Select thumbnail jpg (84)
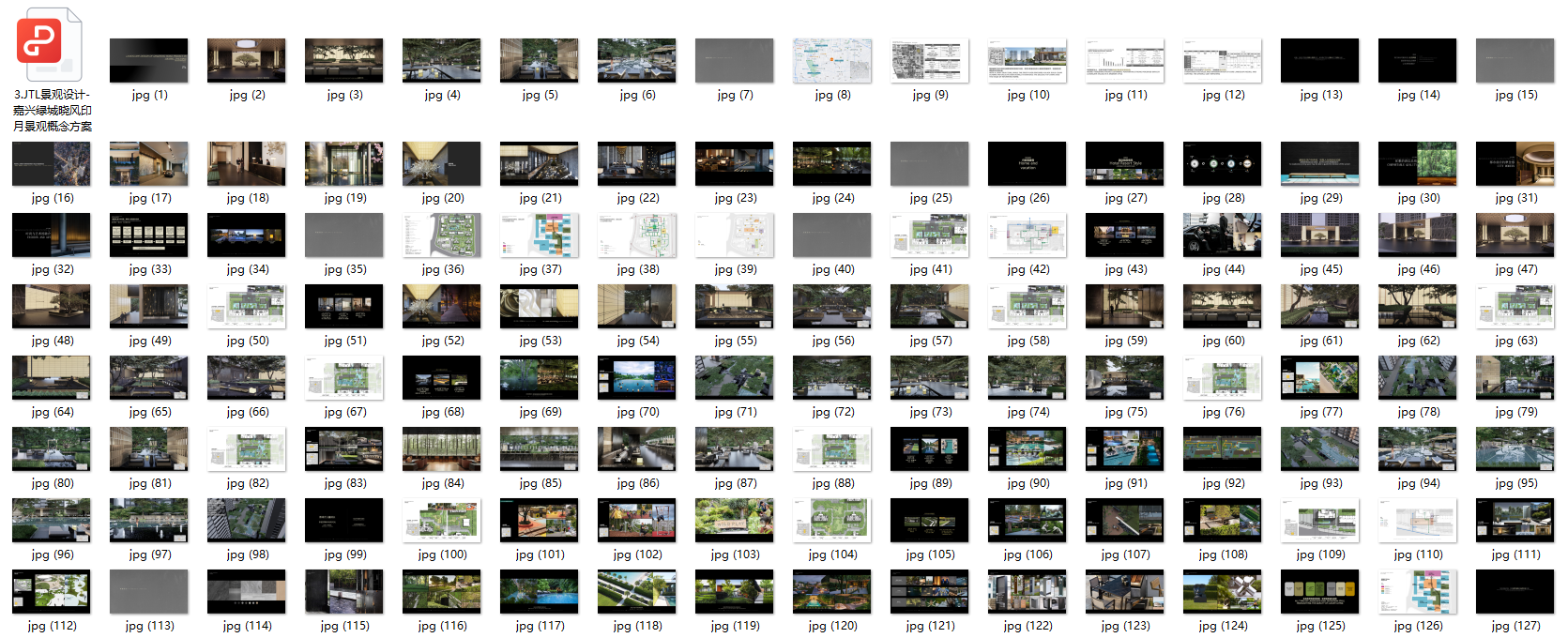The width and height of the screenshot is (1568, 638). pyautogui.click(x=441, y=449)
